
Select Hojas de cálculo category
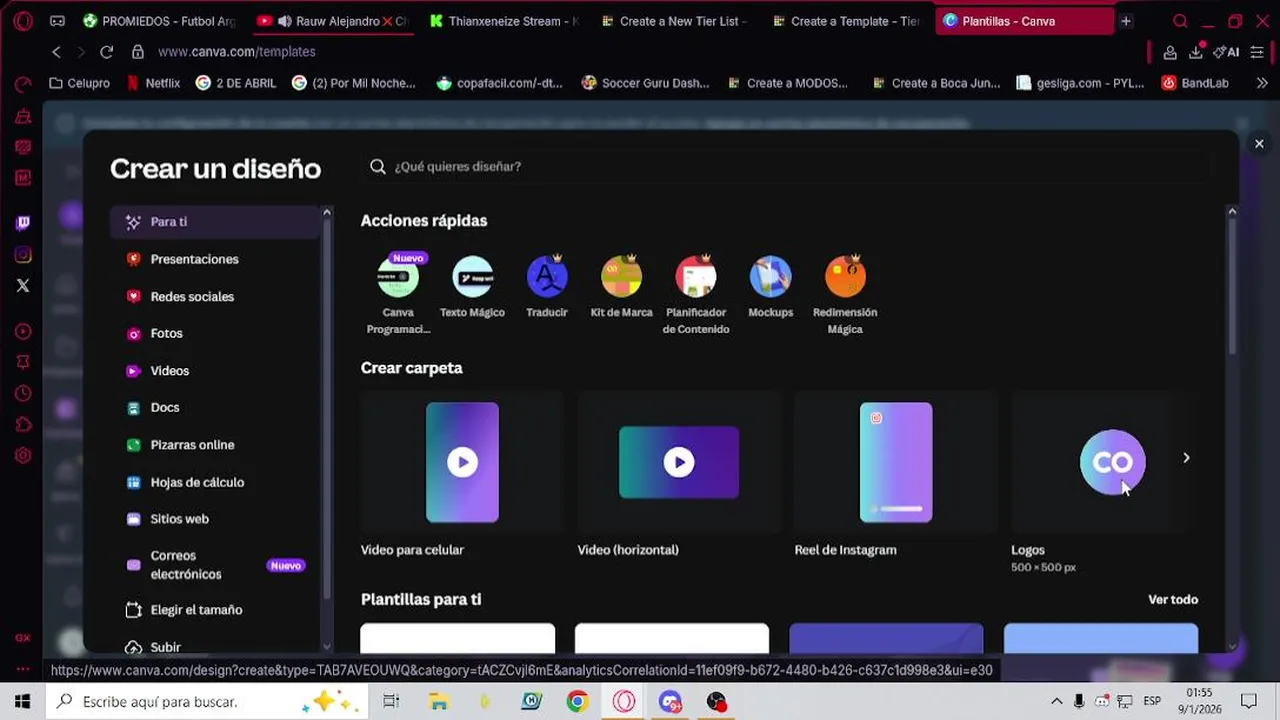coord(214,482)
